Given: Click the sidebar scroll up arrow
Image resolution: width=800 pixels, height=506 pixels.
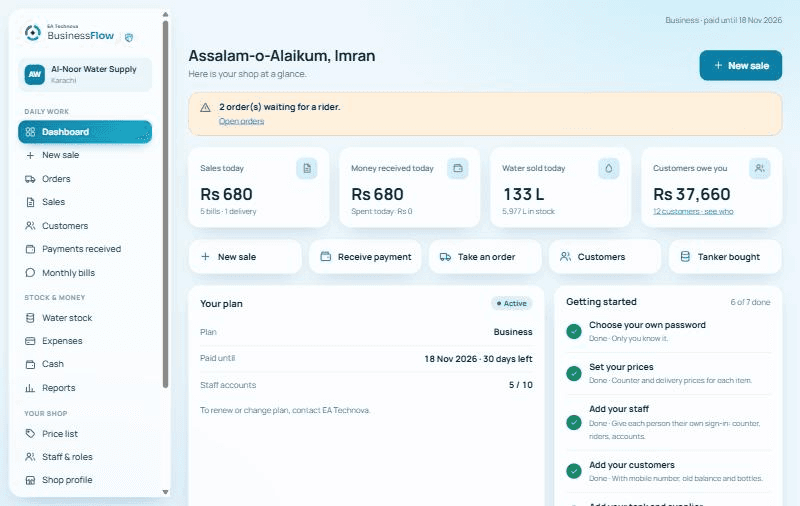Looking at the screenshot, I should [x=165, y=15].
